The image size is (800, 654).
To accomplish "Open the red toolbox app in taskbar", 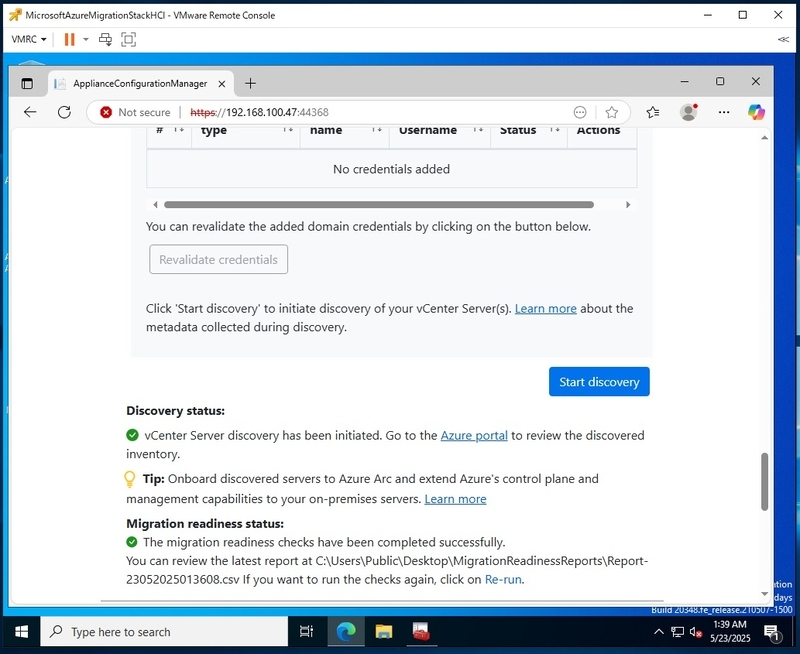I will coord(421,632).
